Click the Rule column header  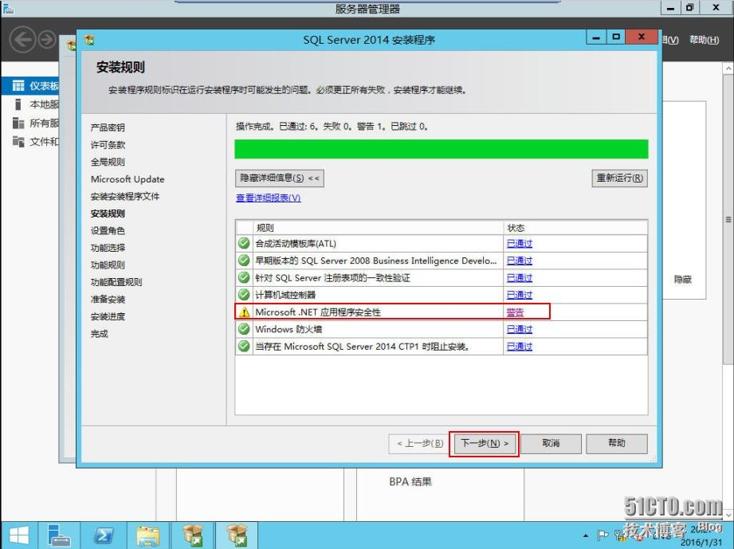tap(378, 228)
